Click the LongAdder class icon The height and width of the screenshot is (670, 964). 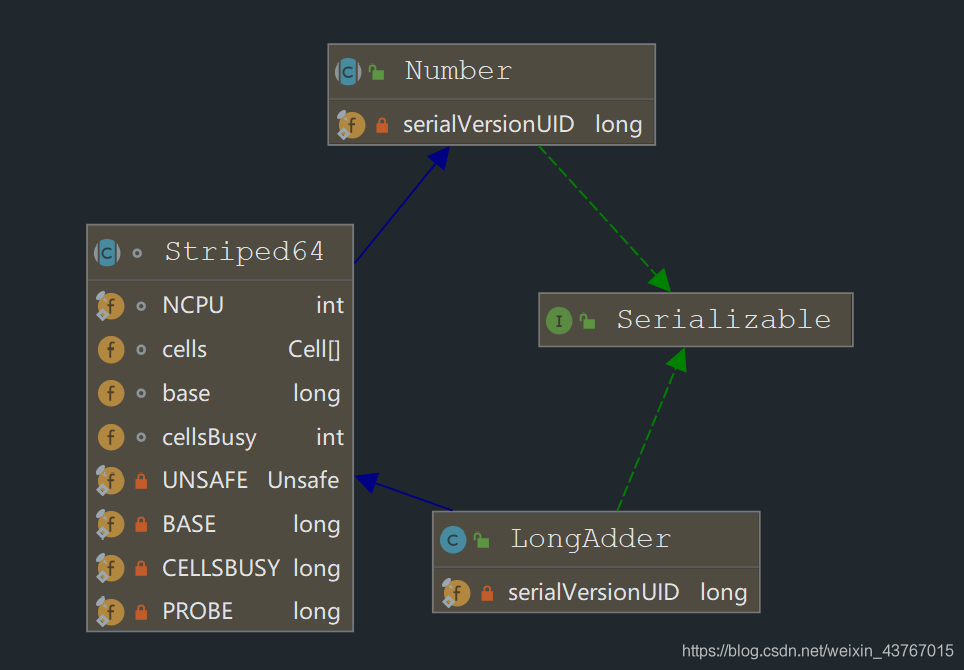[453, 540]
